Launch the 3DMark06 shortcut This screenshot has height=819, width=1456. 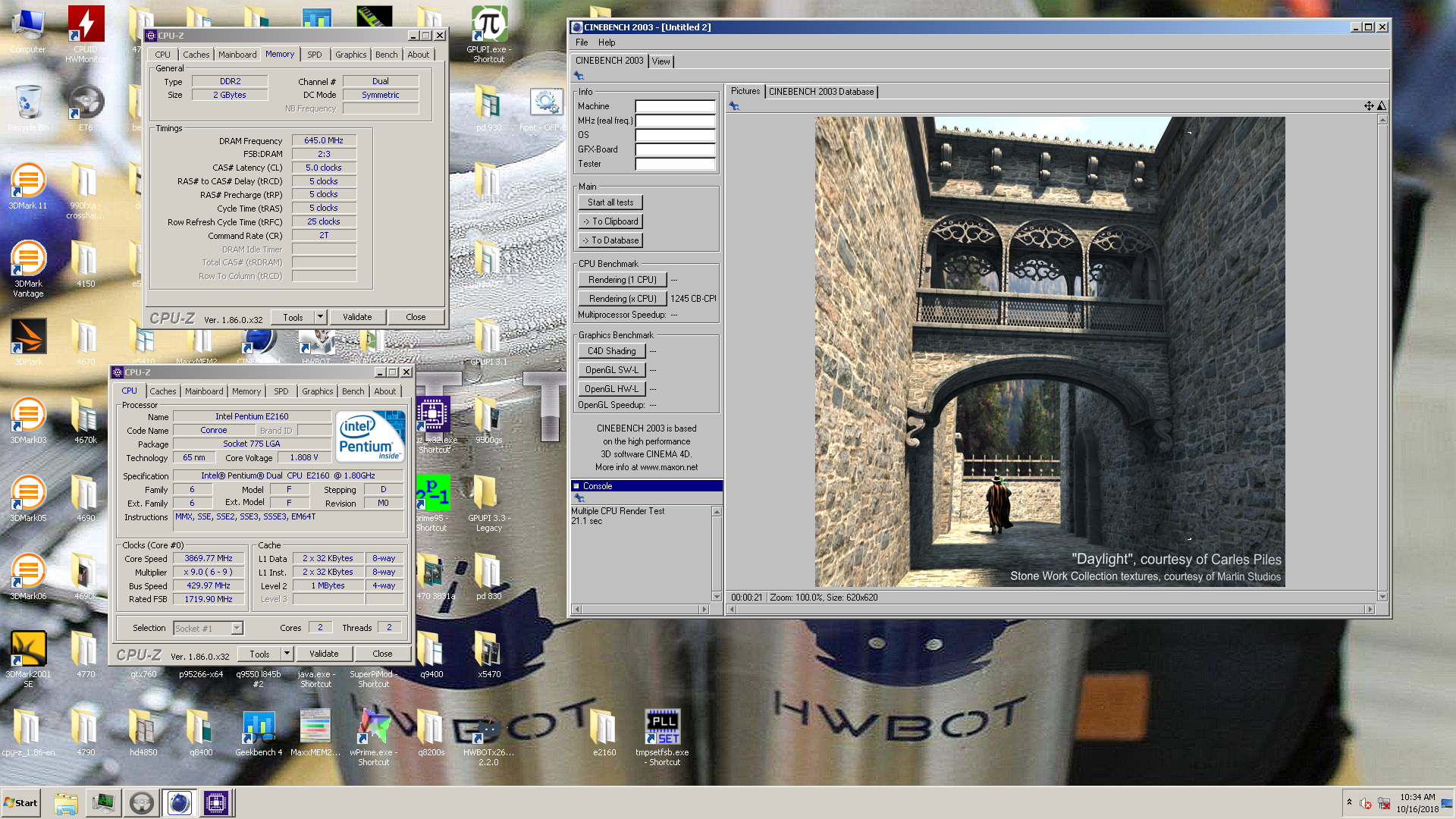[x=28, y=577]
